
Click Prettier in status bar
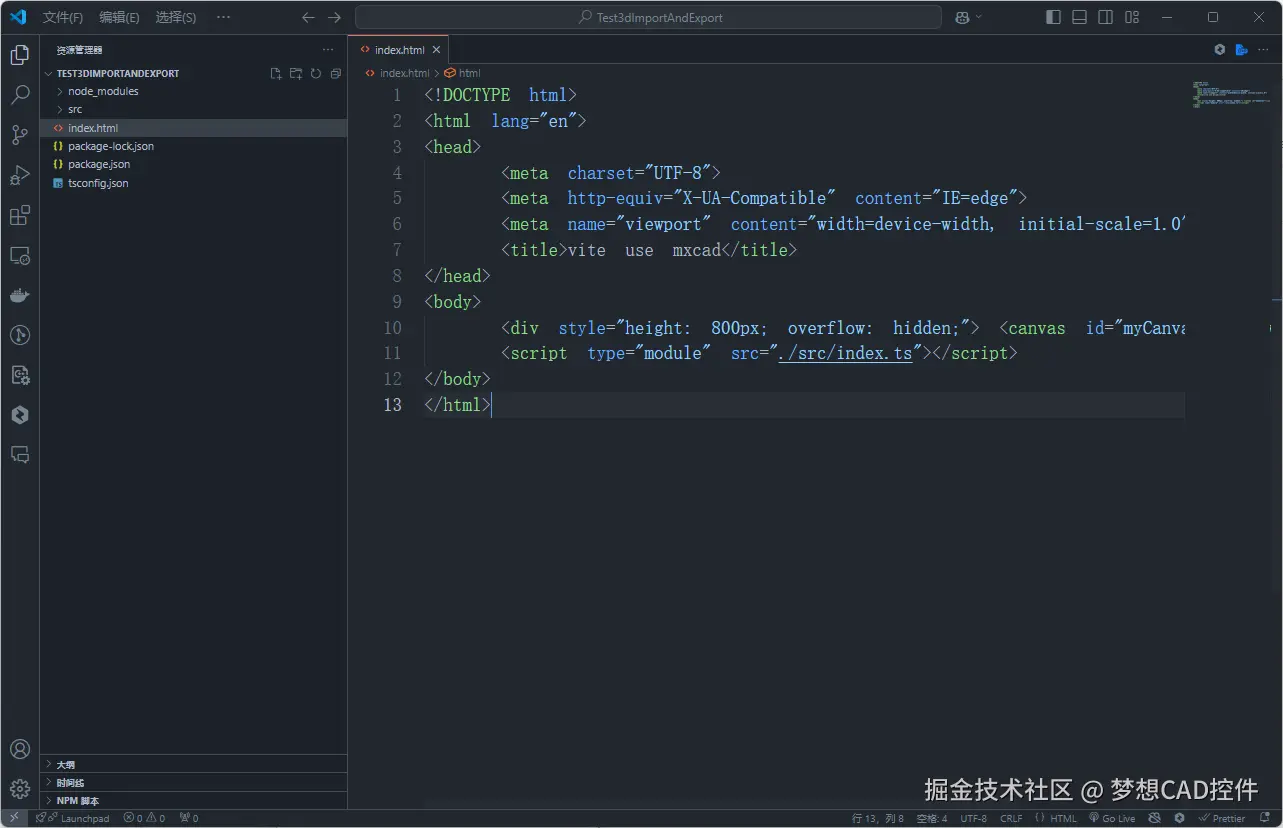(x=1222, y=818)
